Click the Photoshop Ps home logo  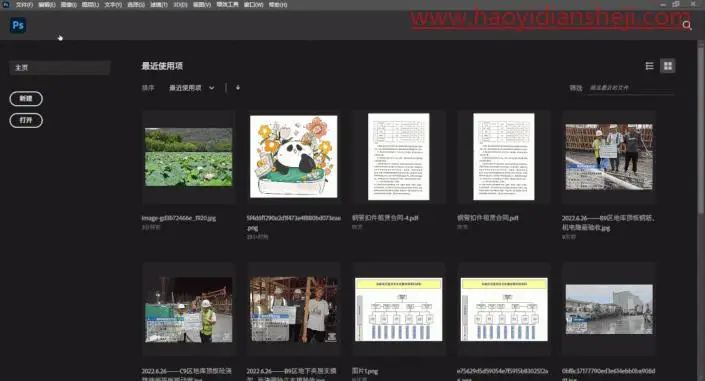pos(18,25)
